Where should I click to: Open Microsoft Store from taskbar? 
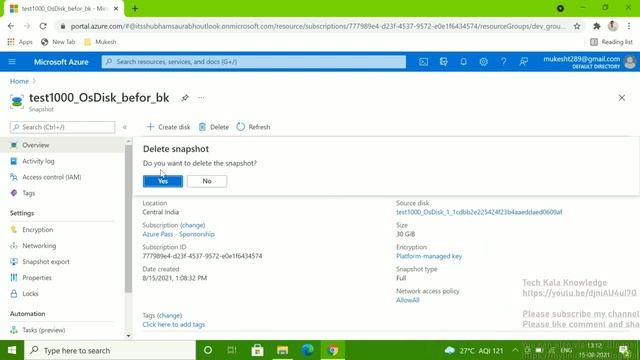pyautogui.click(x=257, y=350)
